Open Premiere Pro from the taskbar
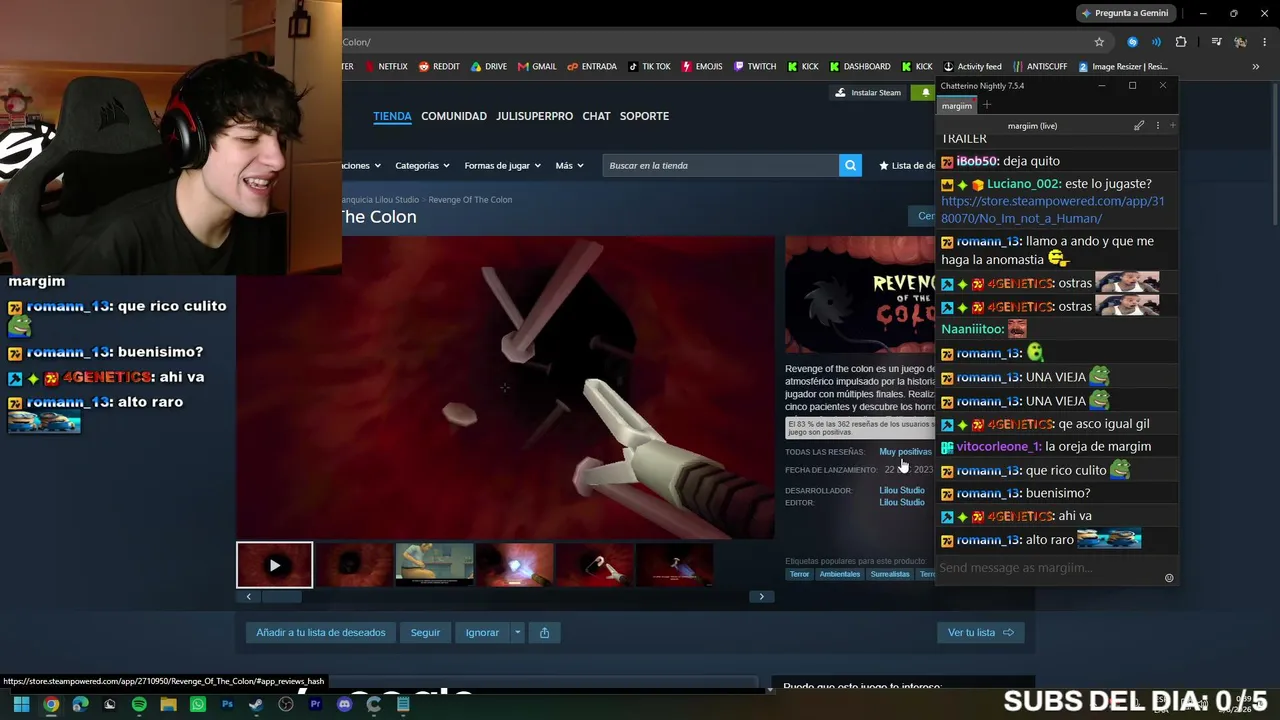Viewport: 1280px width, 720px height. [x=315, y=704]
